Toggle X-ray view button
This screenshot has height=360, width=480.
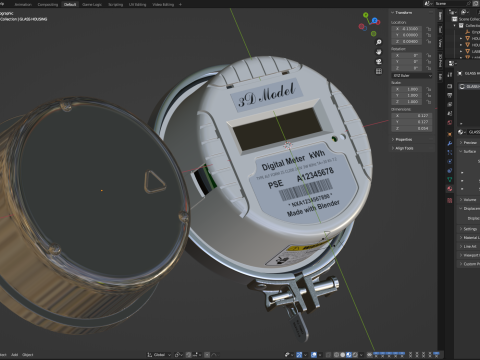tap(328, 355)
